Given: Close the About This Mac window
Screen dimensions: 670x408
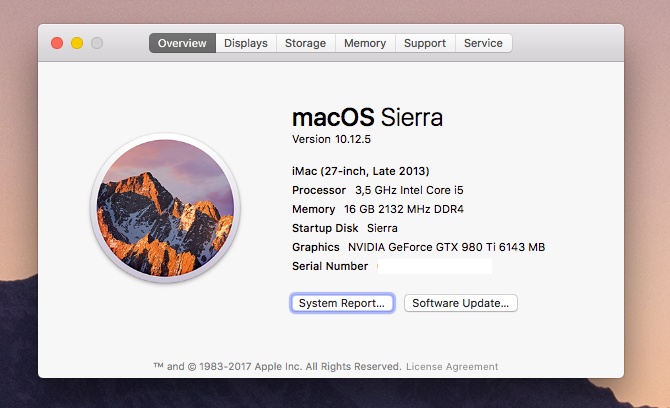Looking at the screenshot, I should pyautogui.click(x=57, y=43).
